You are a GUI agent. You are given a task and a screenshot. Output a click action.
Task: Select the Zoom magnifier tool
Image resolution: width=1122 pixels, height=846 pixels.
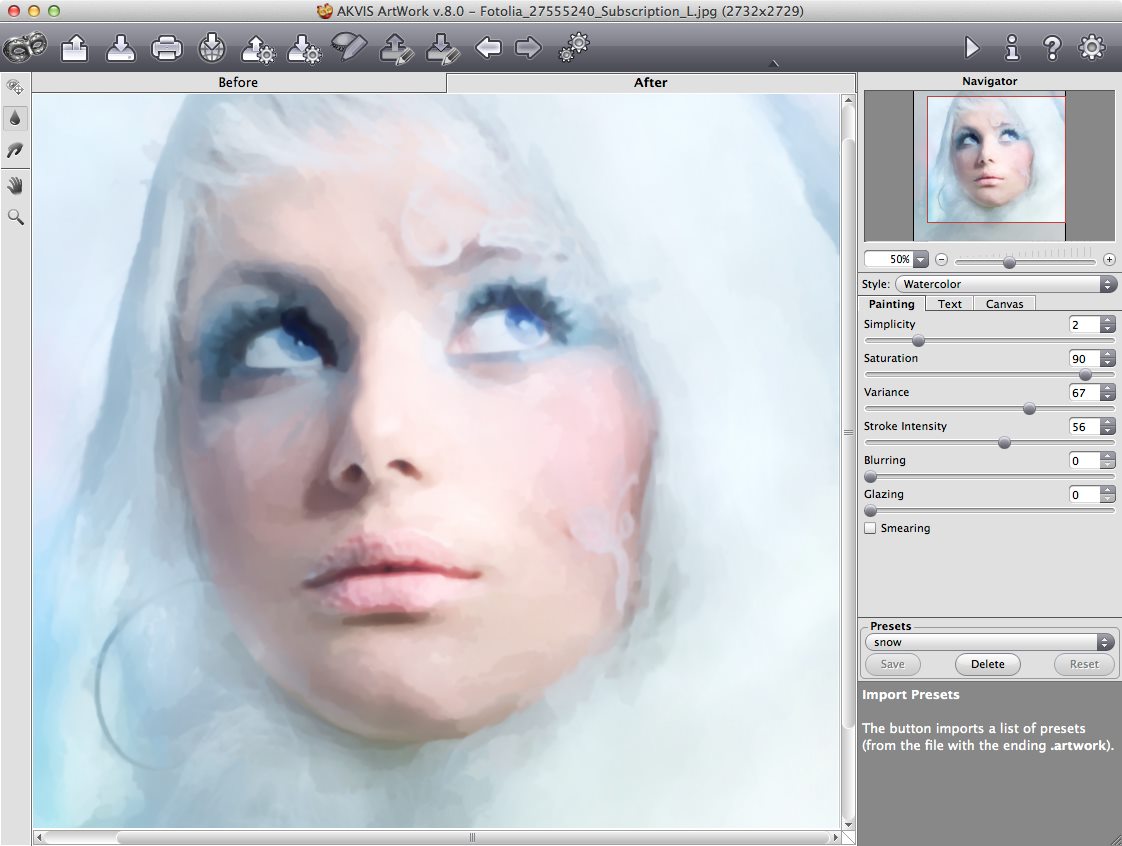[16, 217]
